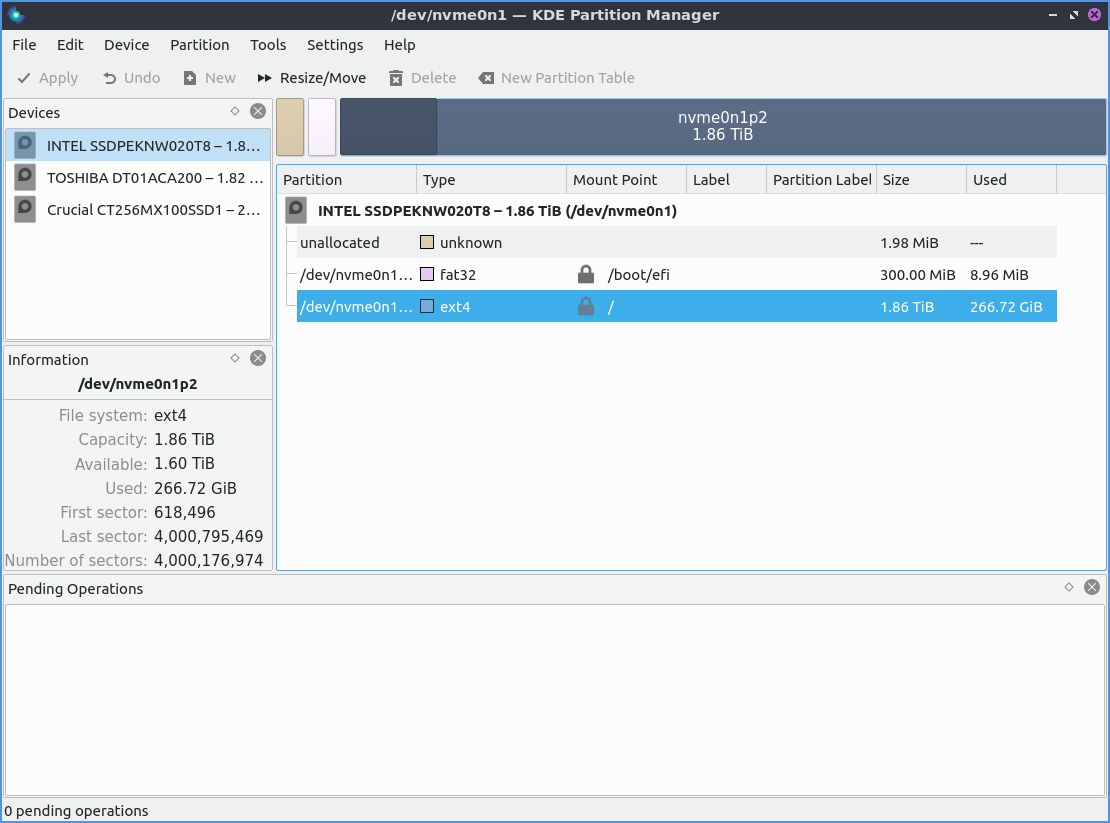Select the Crucial CT256MX100SSD1 device icon

point(25,210)
